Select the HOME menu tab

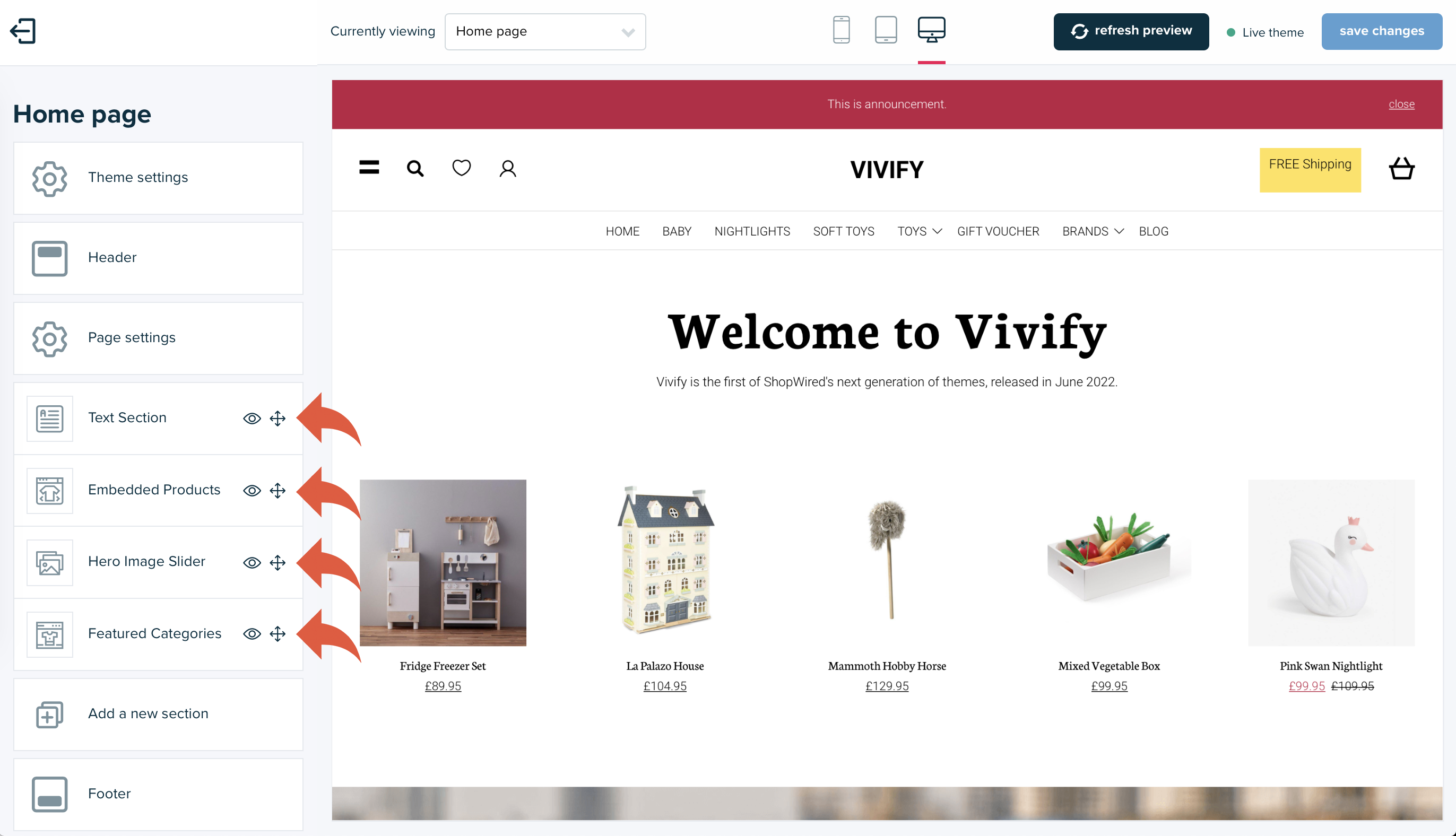coord(622,231)
